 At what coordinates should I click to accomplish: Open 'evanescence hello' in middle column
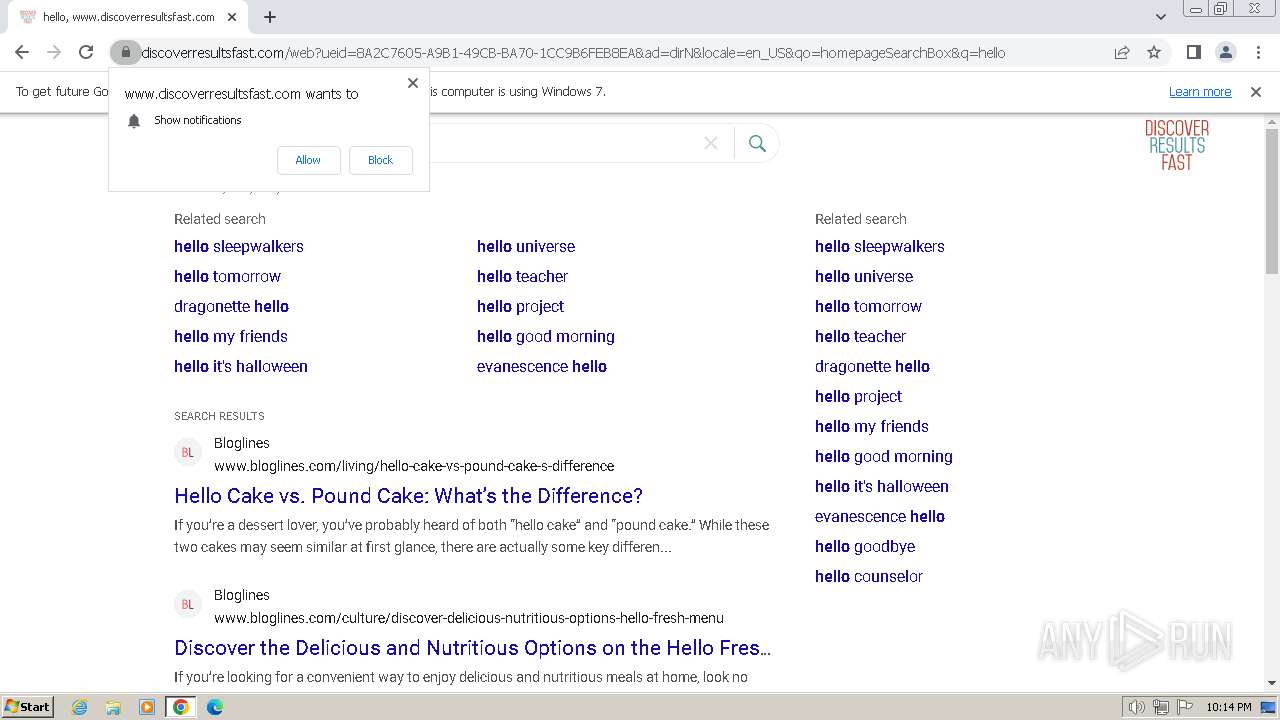542,366
